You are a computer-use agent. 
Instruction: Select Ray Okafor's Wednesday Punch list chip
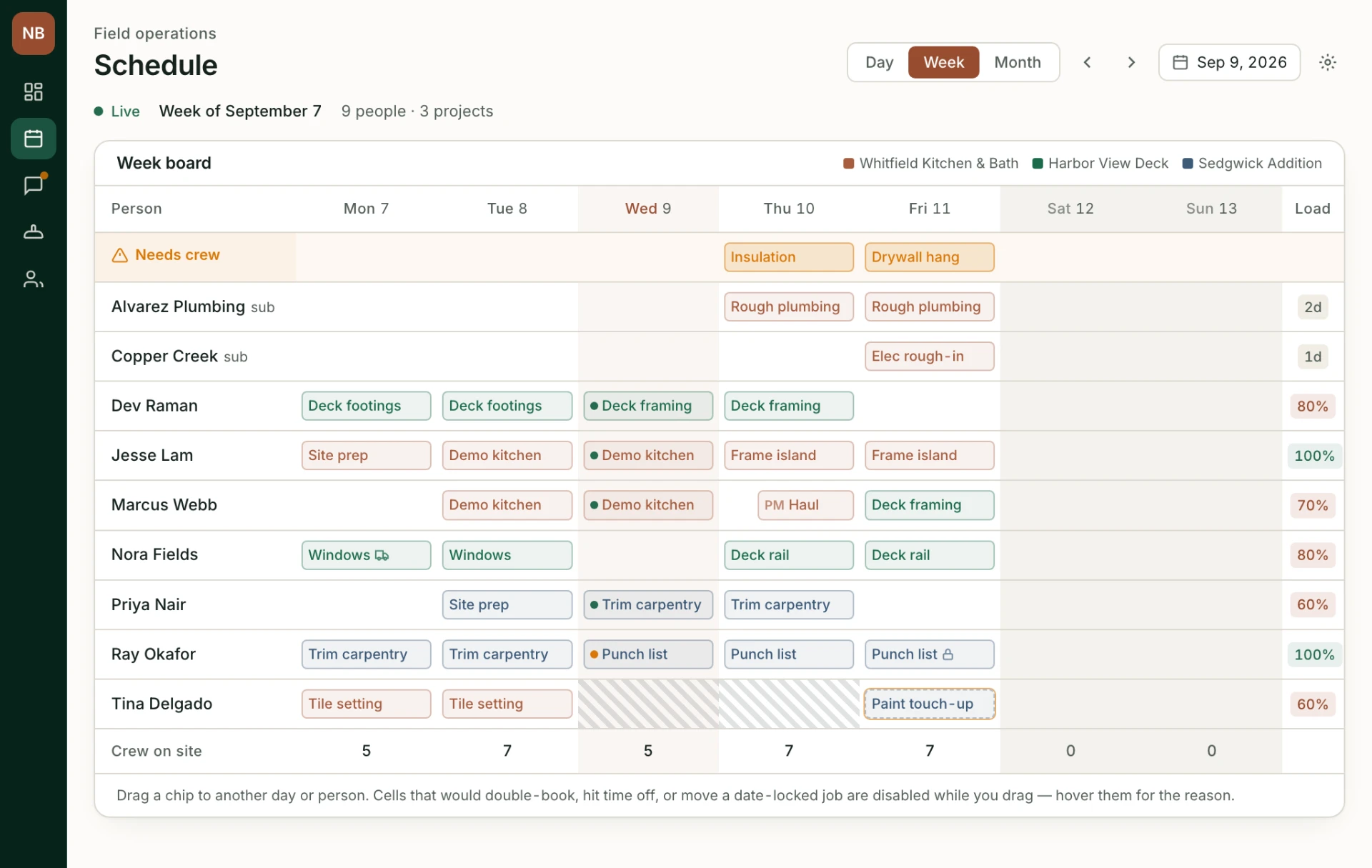pos(648,654)
